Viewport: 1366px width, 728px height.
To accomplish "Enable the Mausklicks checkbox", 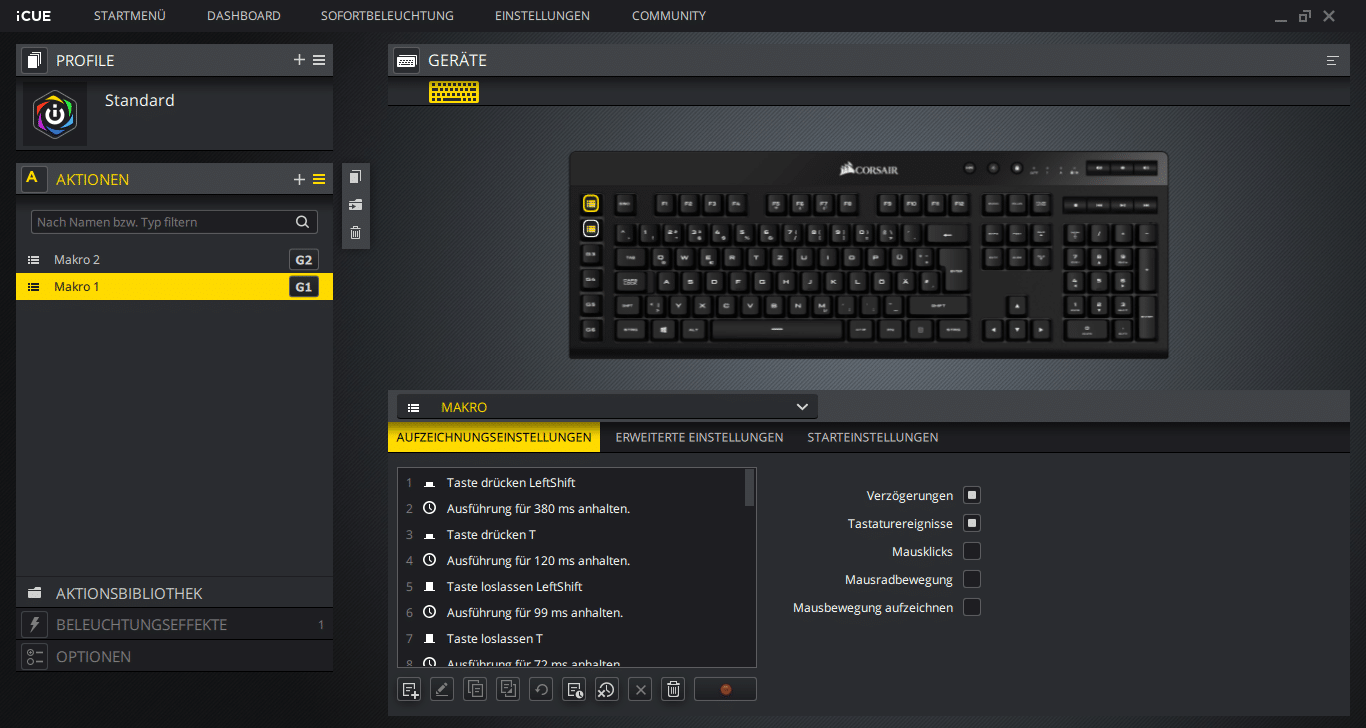I will (x=971, y=551).
